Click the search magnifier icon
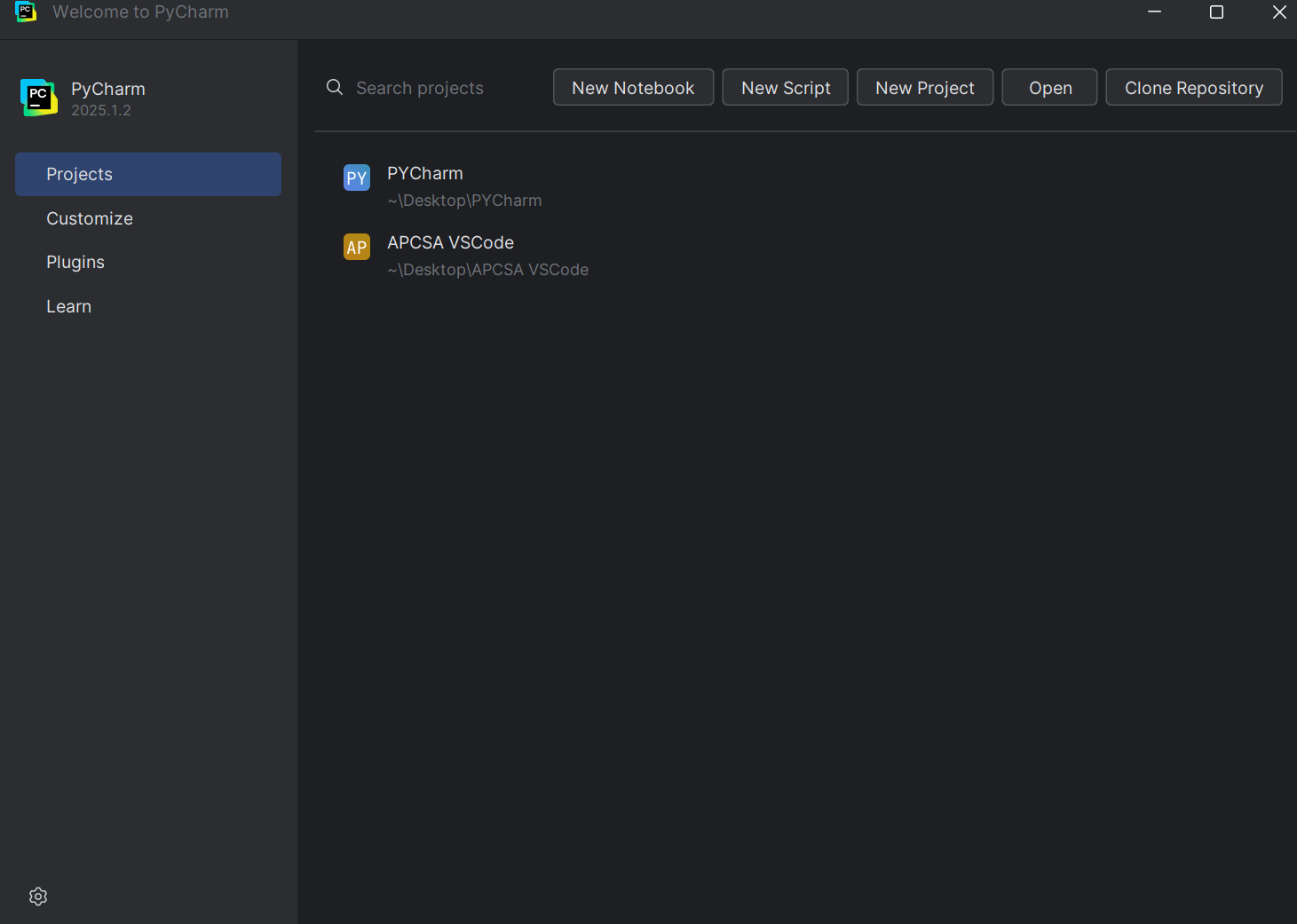 click(334, 87)
